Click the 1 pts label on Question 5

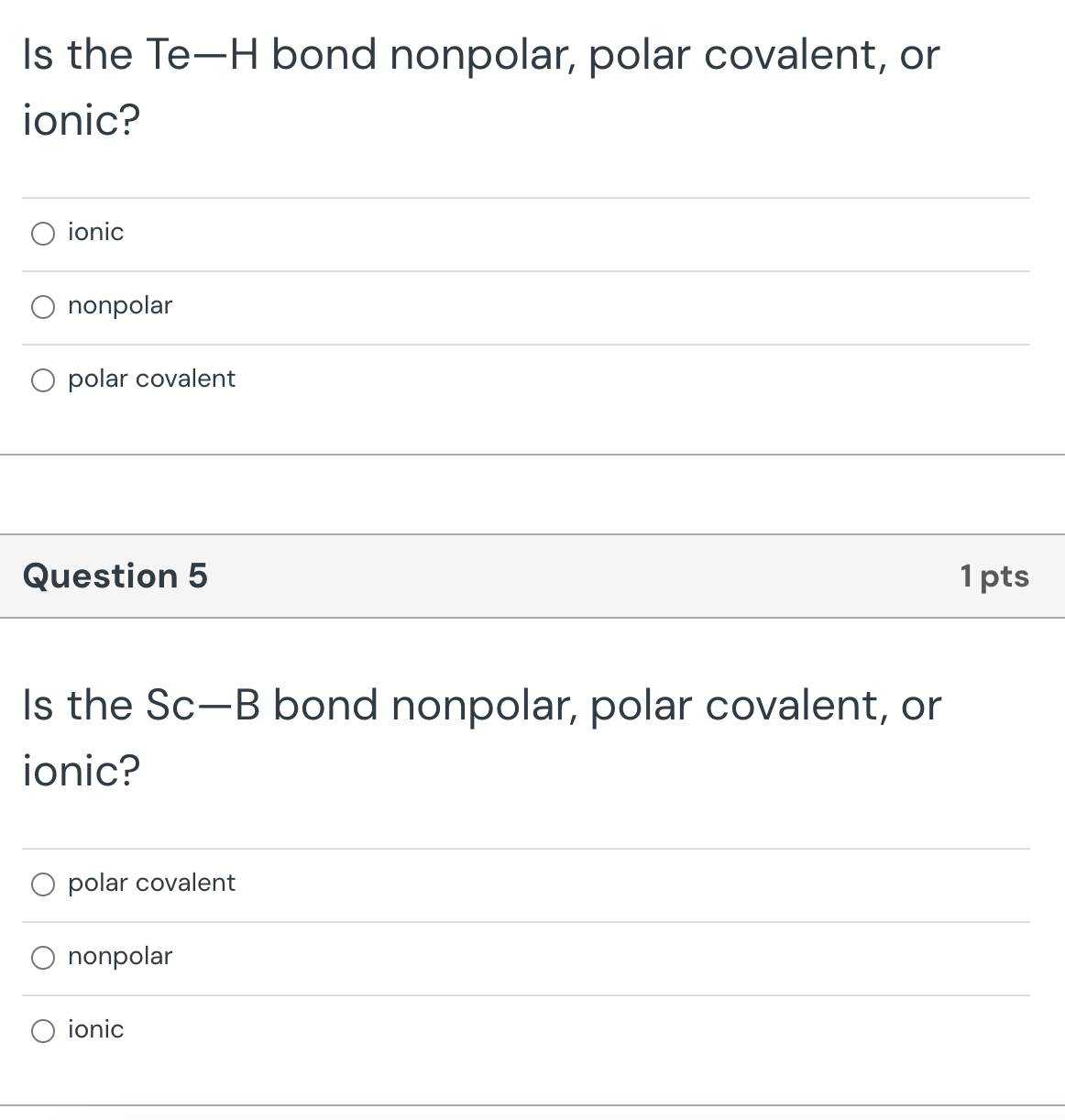[994, 576]
